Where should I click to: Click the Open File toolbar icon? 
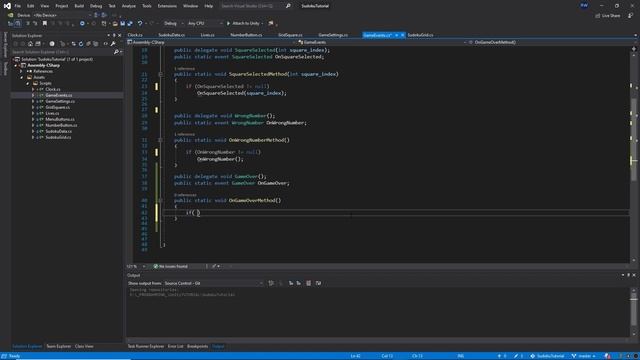pos(115,24)
